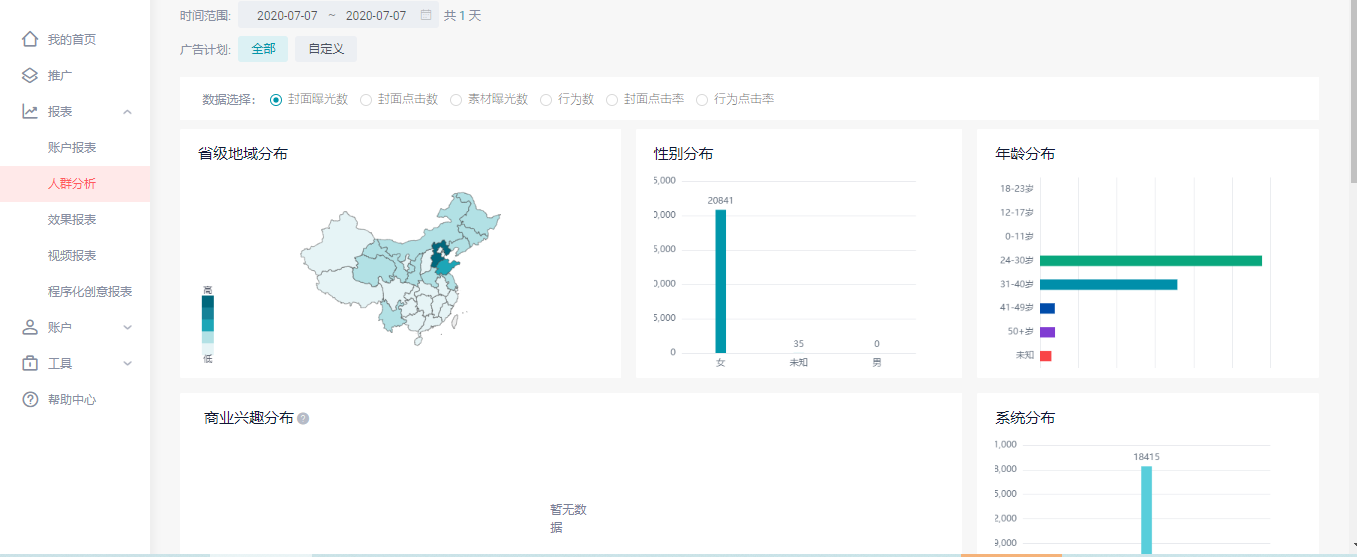Click the chart icon beside 报表

click(30, 111)
